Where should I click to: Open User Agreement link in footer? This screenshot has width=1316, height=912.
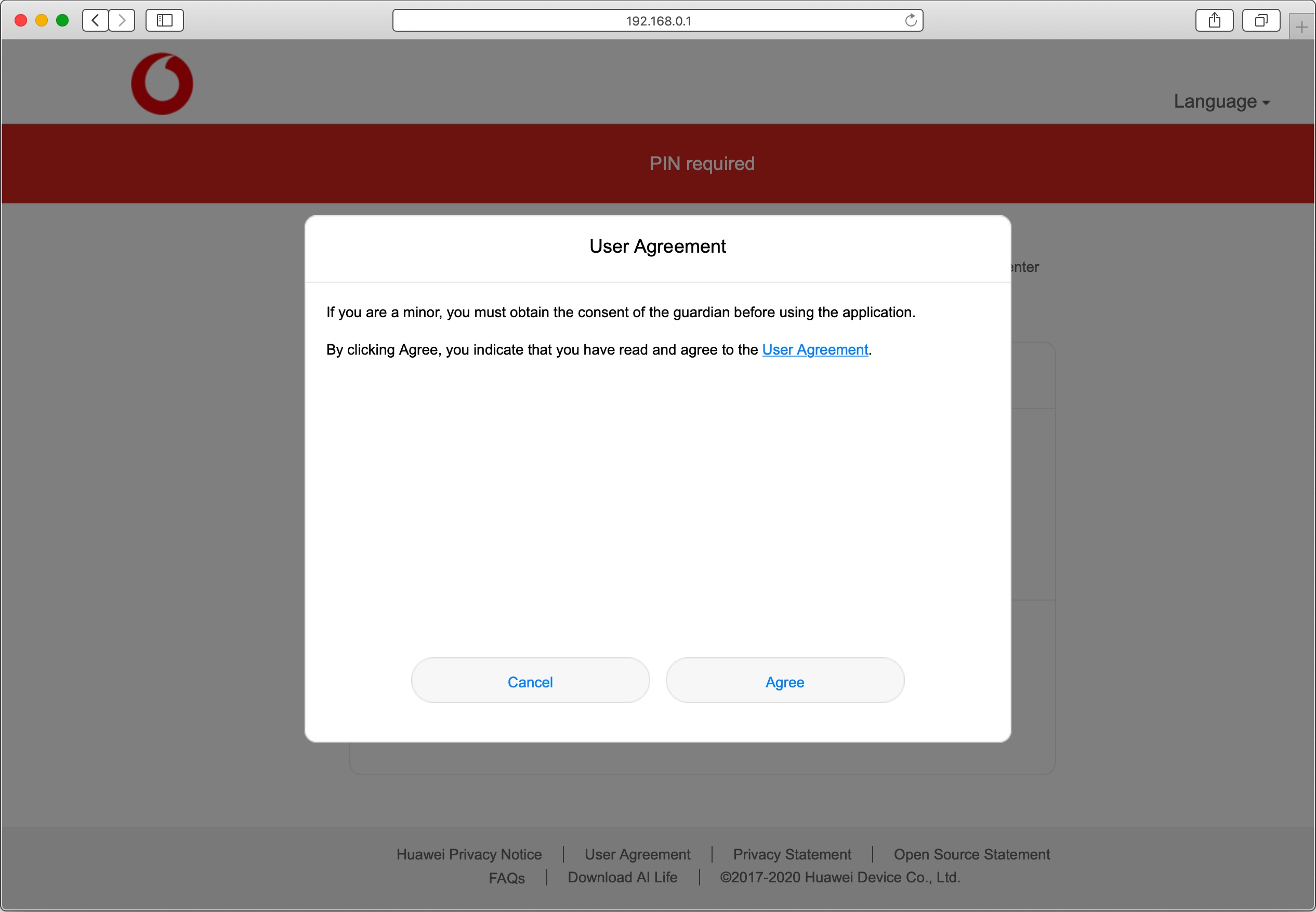click(x=637, y=854)
